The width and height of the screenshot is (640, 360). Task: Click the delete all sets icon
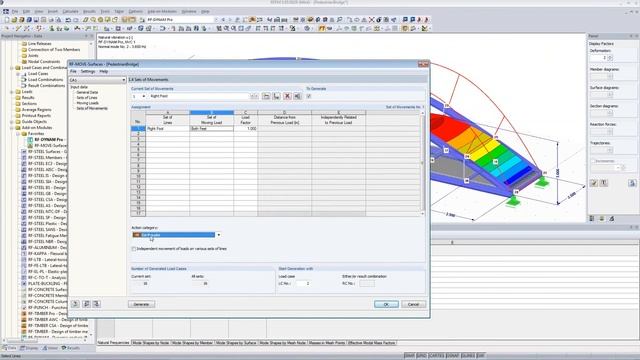pos(298,96)
